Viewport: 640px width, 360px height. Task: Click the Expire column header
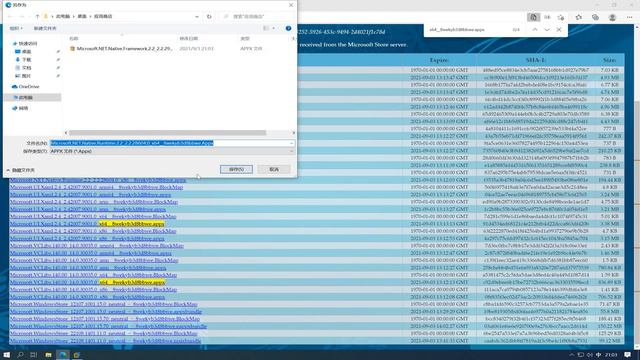point(439,60)
